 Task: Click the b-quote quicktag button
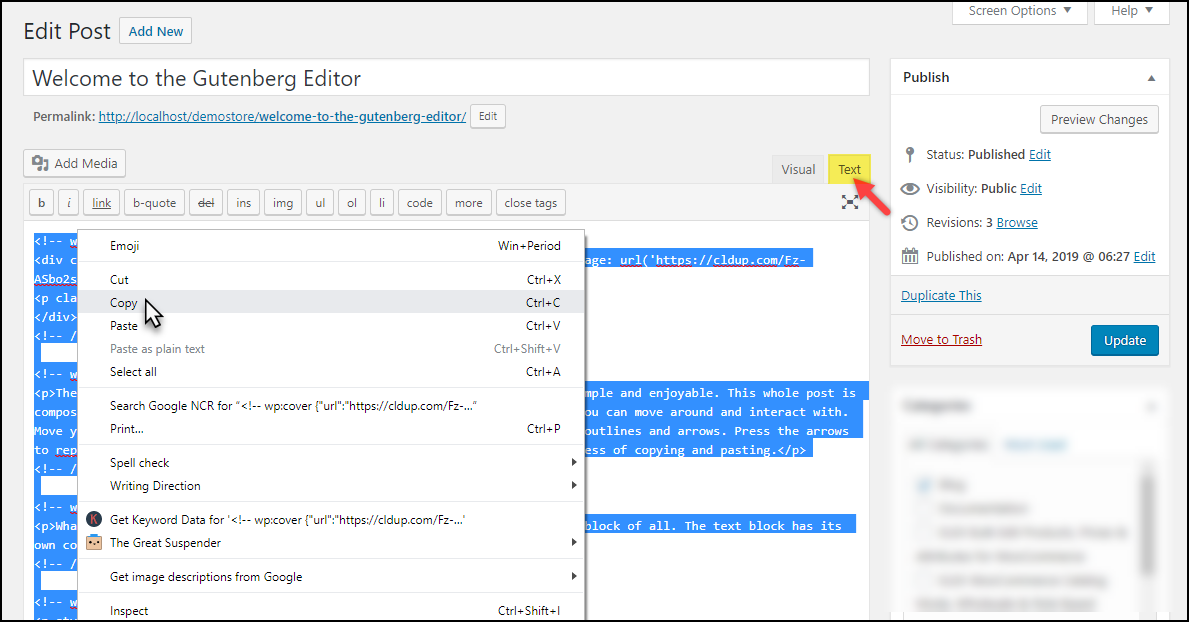click(x=155, y=203)
